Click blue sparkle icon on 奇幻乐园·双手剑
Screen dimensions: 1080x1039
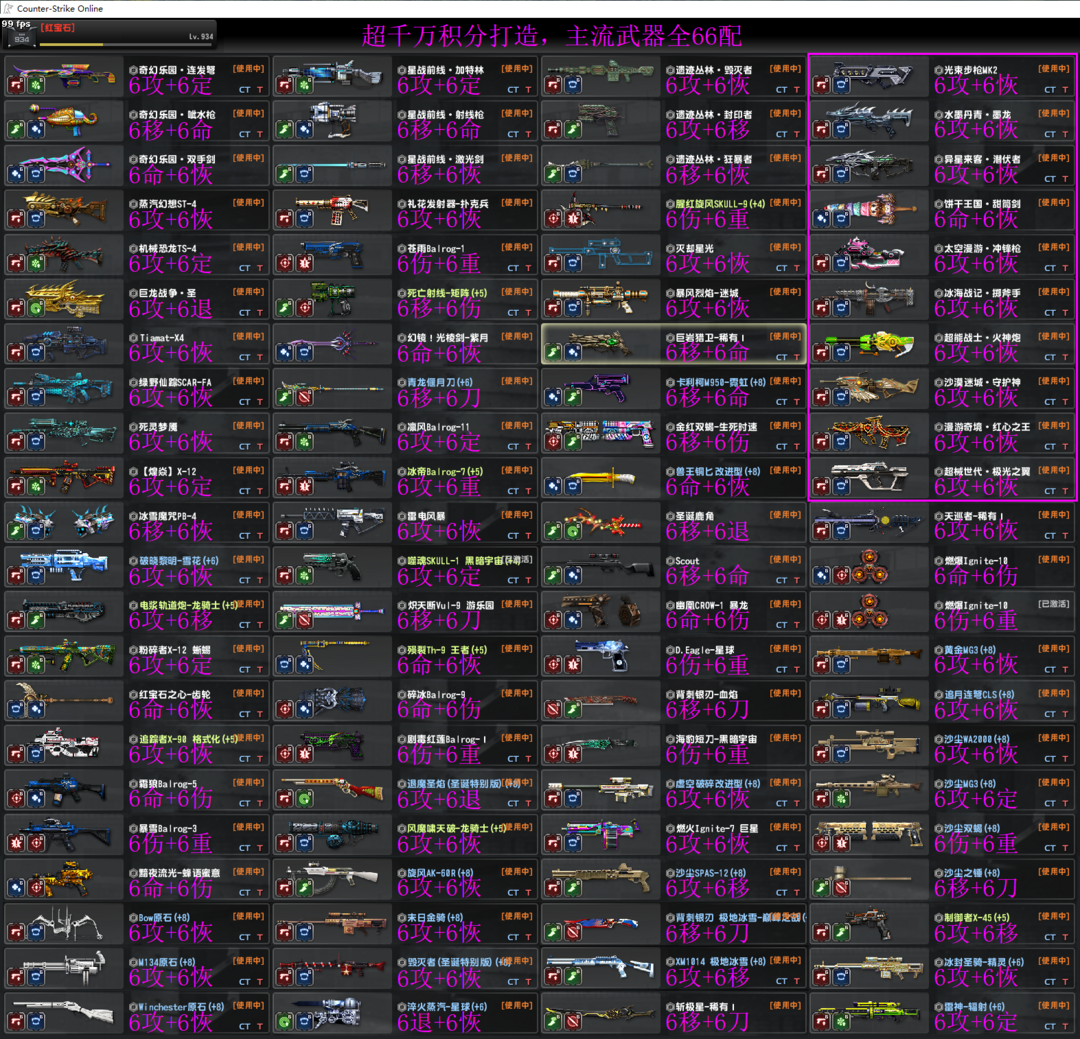(x=17, y=174)
